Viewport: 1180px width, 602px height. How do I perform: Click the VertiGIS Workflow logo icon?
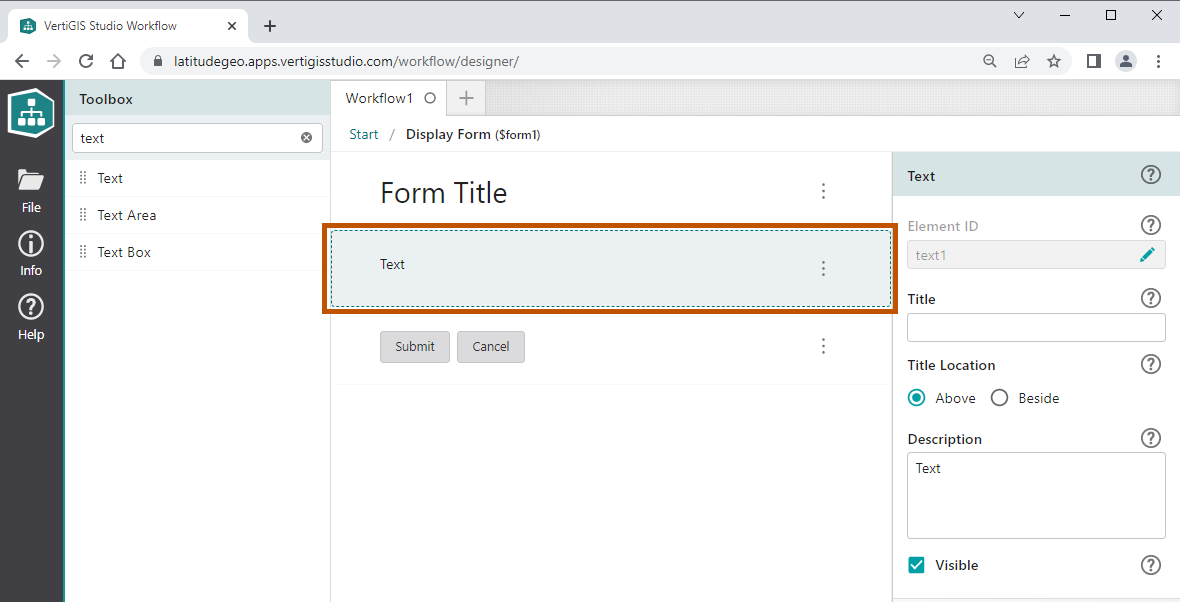(31, 113)
